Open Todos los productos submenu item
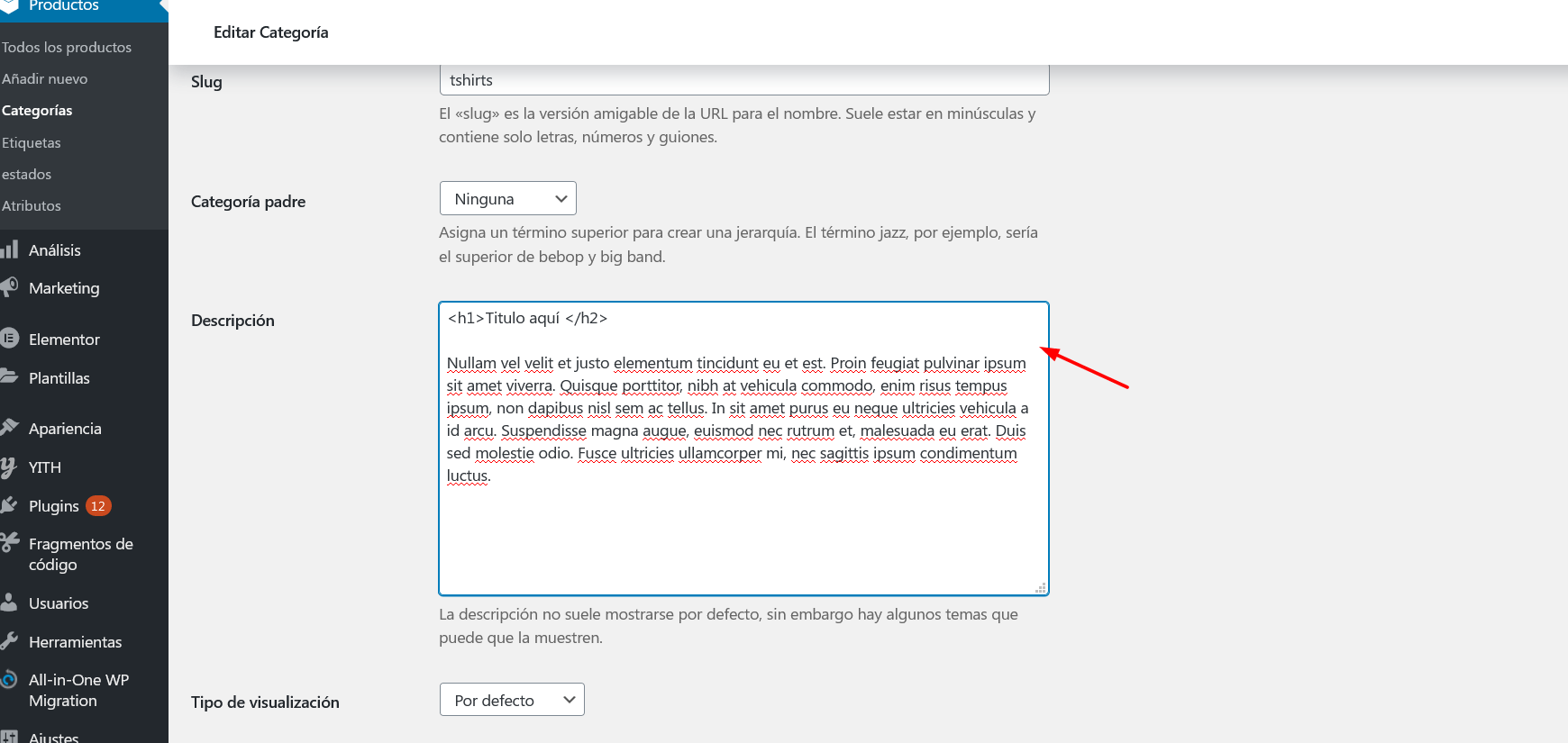The height and width of the screenshot is (743, 1568). tap(67, 47)
